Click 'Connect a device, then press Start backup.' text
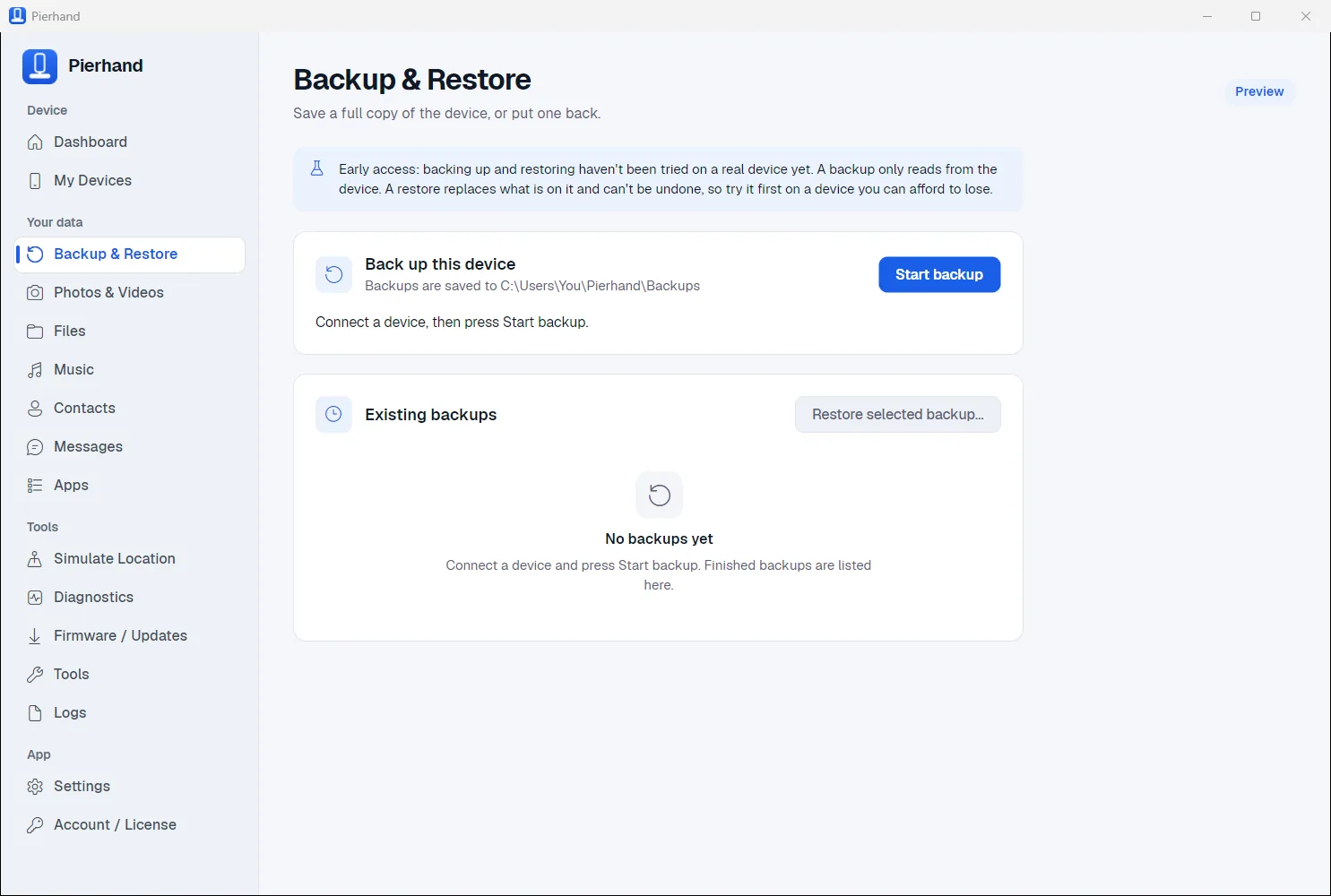 452,323
